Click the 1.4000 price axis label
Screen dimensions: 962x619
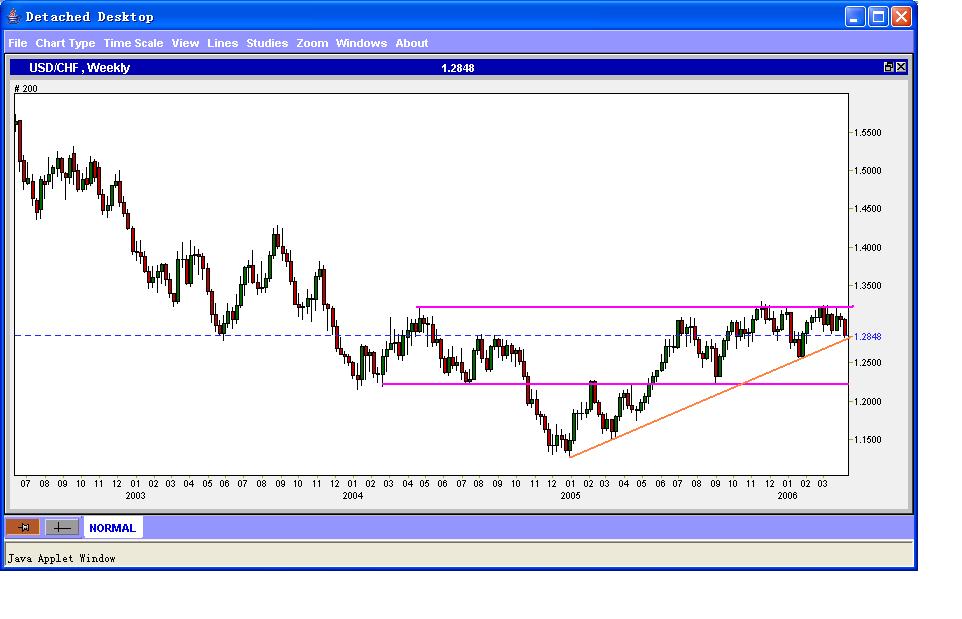pos(868,248)
